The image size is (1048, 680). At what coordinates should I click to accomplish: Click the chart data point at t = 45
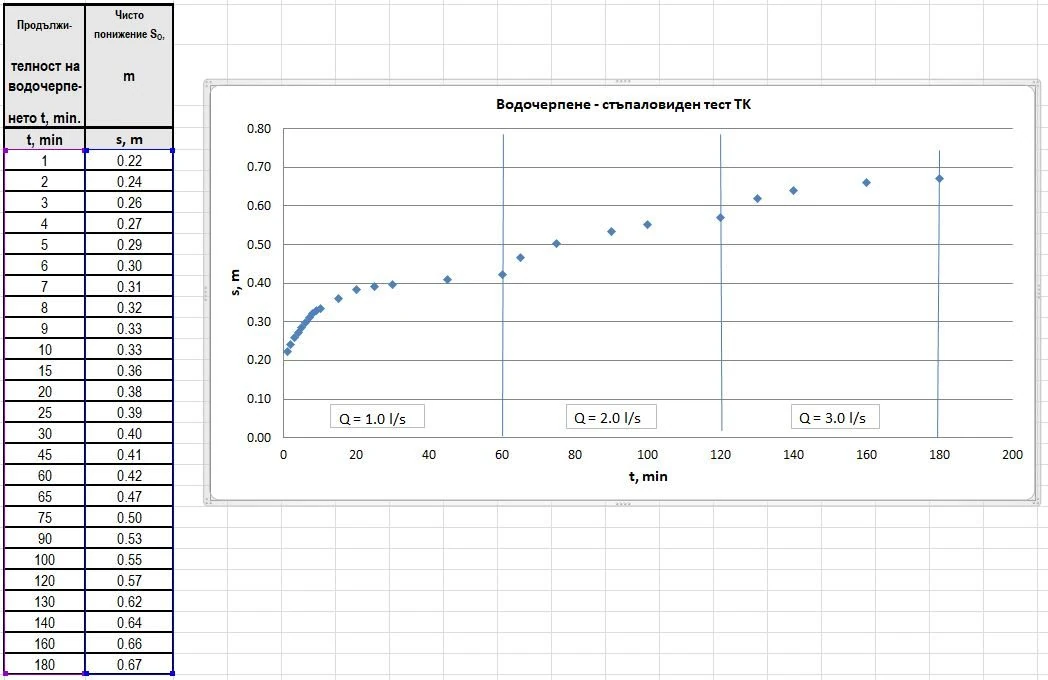click(x=447, y=279)
